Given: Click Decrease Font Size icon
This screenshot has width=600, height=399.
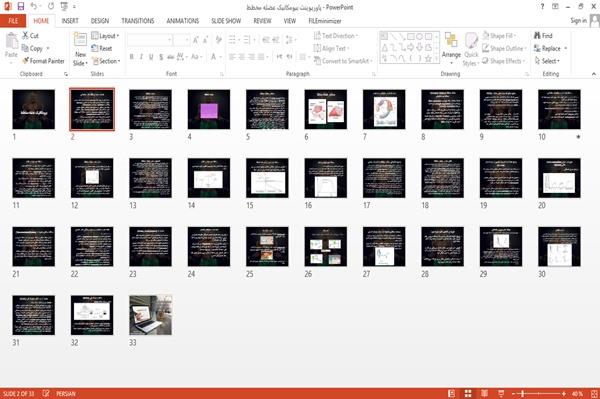Looking at the screenshot, I should pyautogui.click(x=206, y=40).
